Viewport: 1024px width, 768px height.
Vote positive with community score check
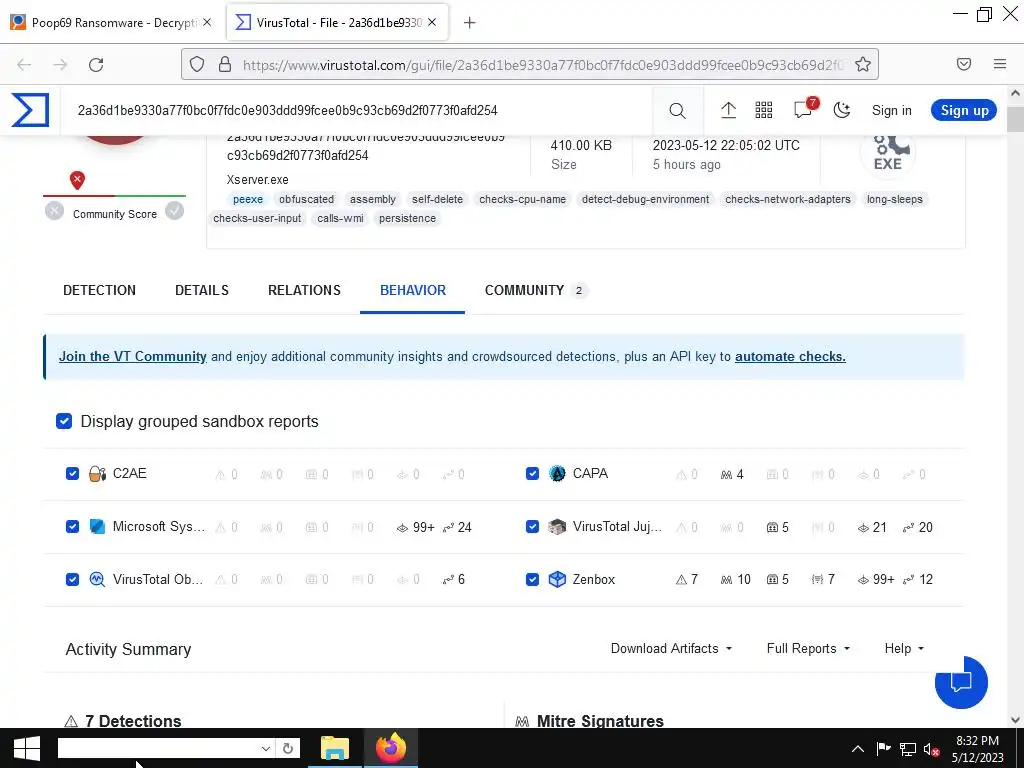pyautogui.click(x=174, y=211)
